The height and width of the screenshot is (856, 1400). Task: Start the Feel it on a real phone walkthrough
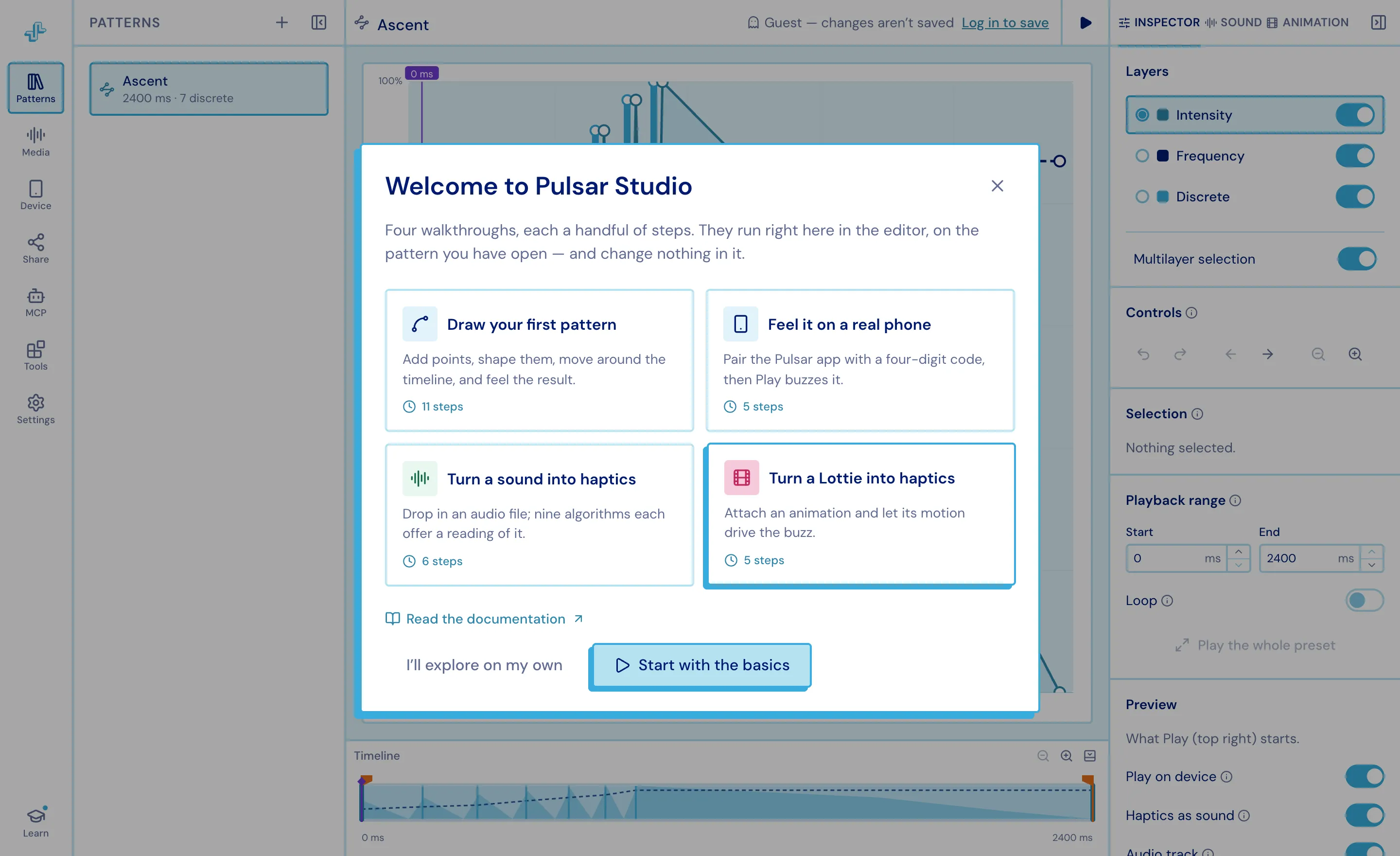(x=859, y=360)
